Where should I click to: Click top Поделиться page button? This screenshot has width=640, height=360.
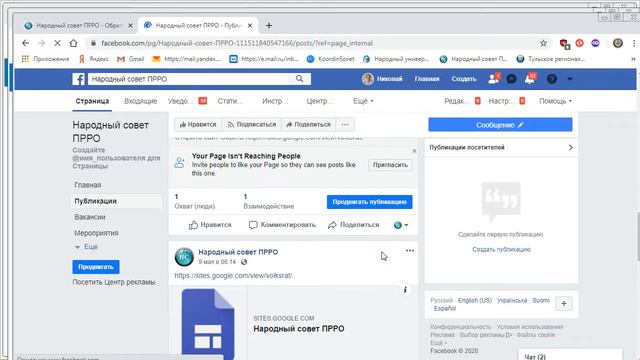click(308, 124)
